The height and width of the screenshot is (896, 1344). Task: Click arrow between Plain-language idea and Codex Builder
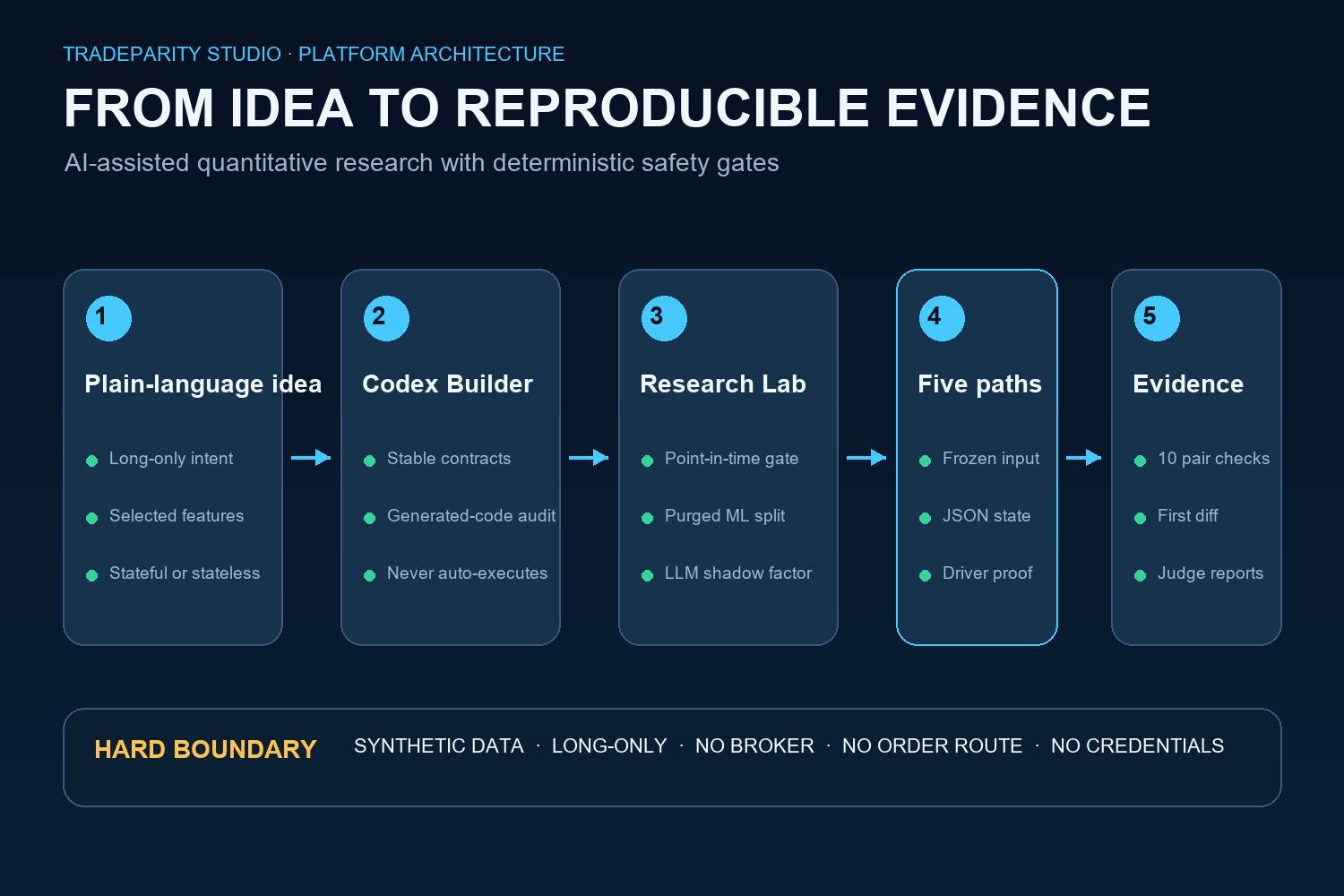311,458
